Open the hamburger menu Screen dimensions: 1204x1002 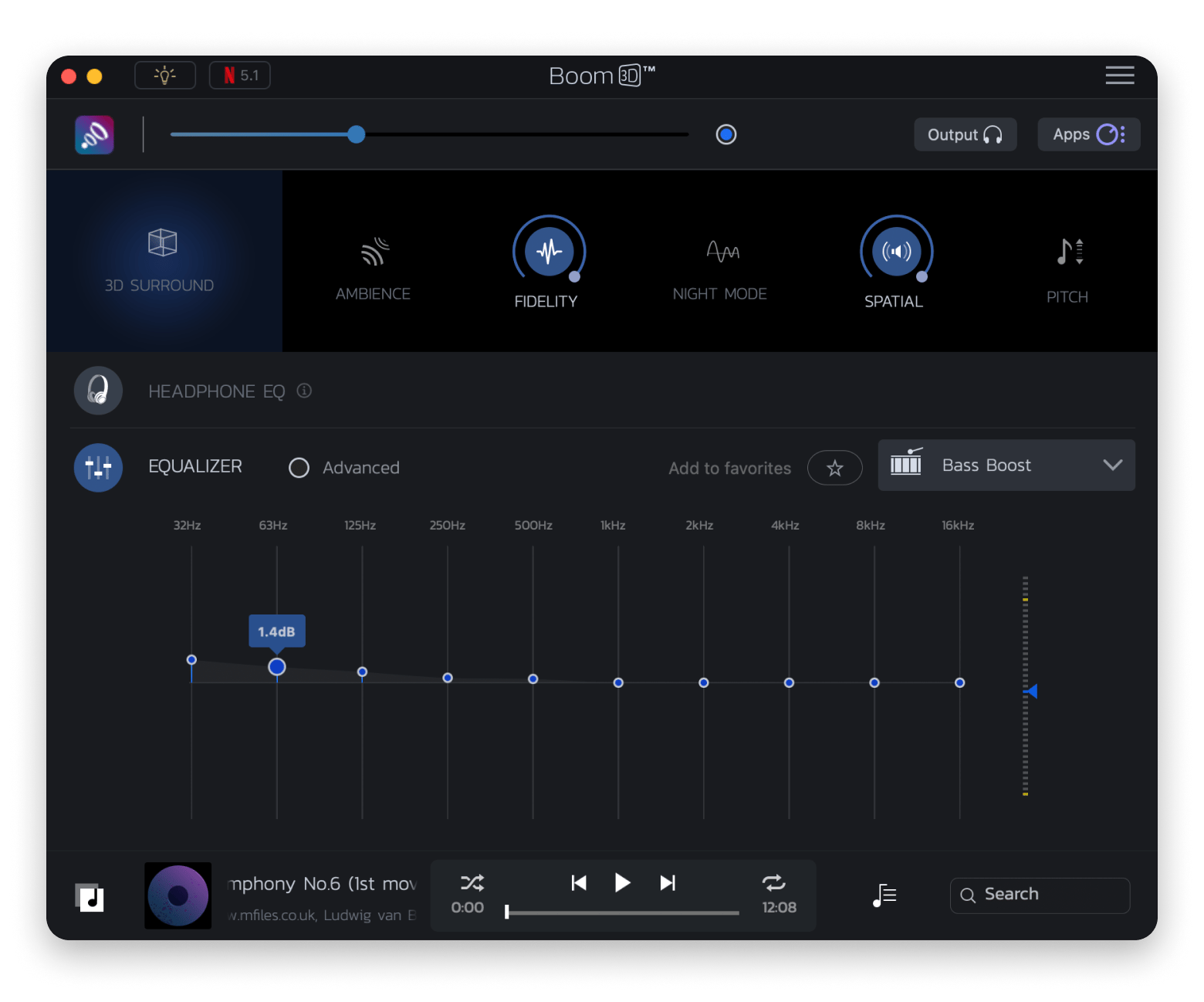(1119, 75)
